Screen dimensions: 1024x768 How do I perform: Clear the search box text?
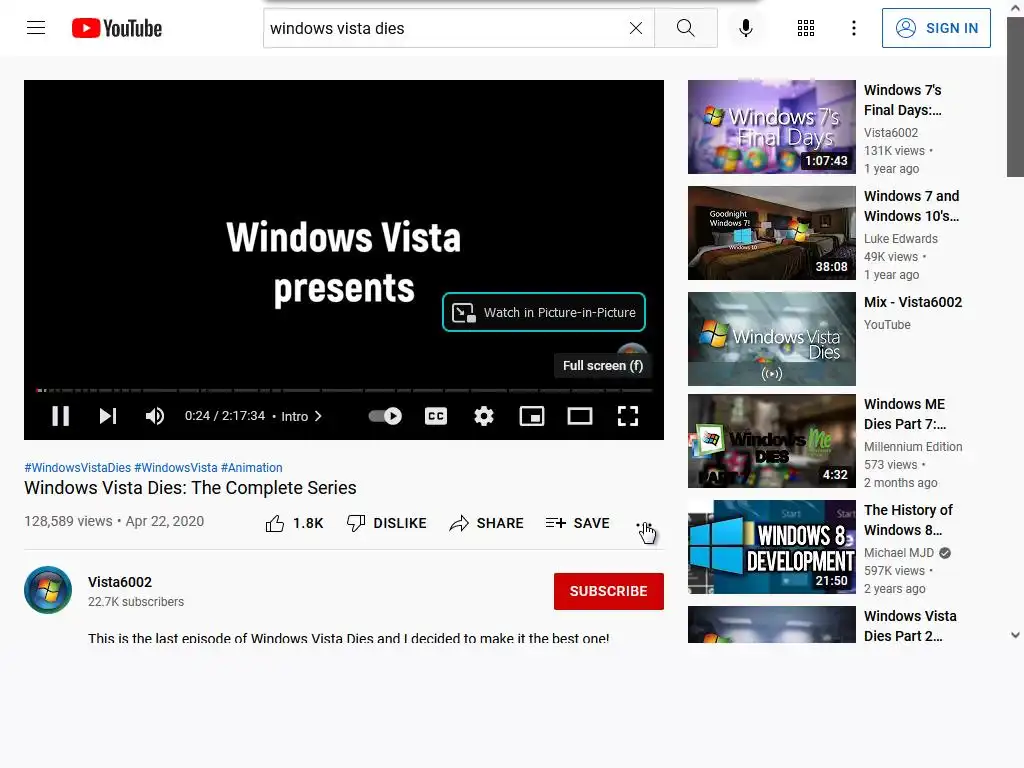coord(635,28)
